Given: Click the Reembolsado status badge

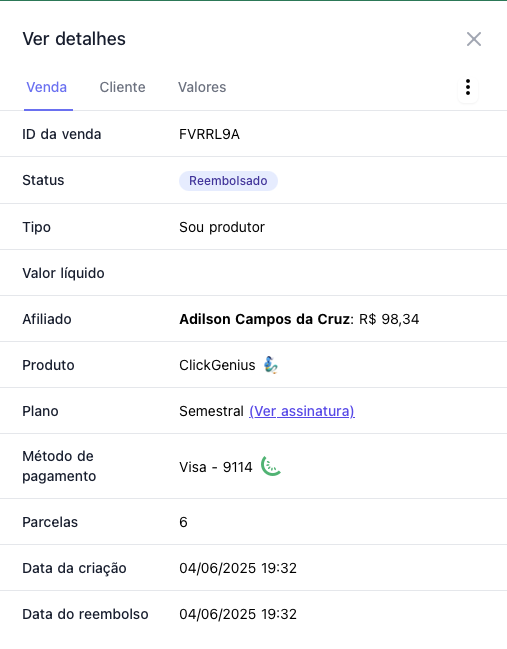Looking at the screenshot, I should click(228, 181).
